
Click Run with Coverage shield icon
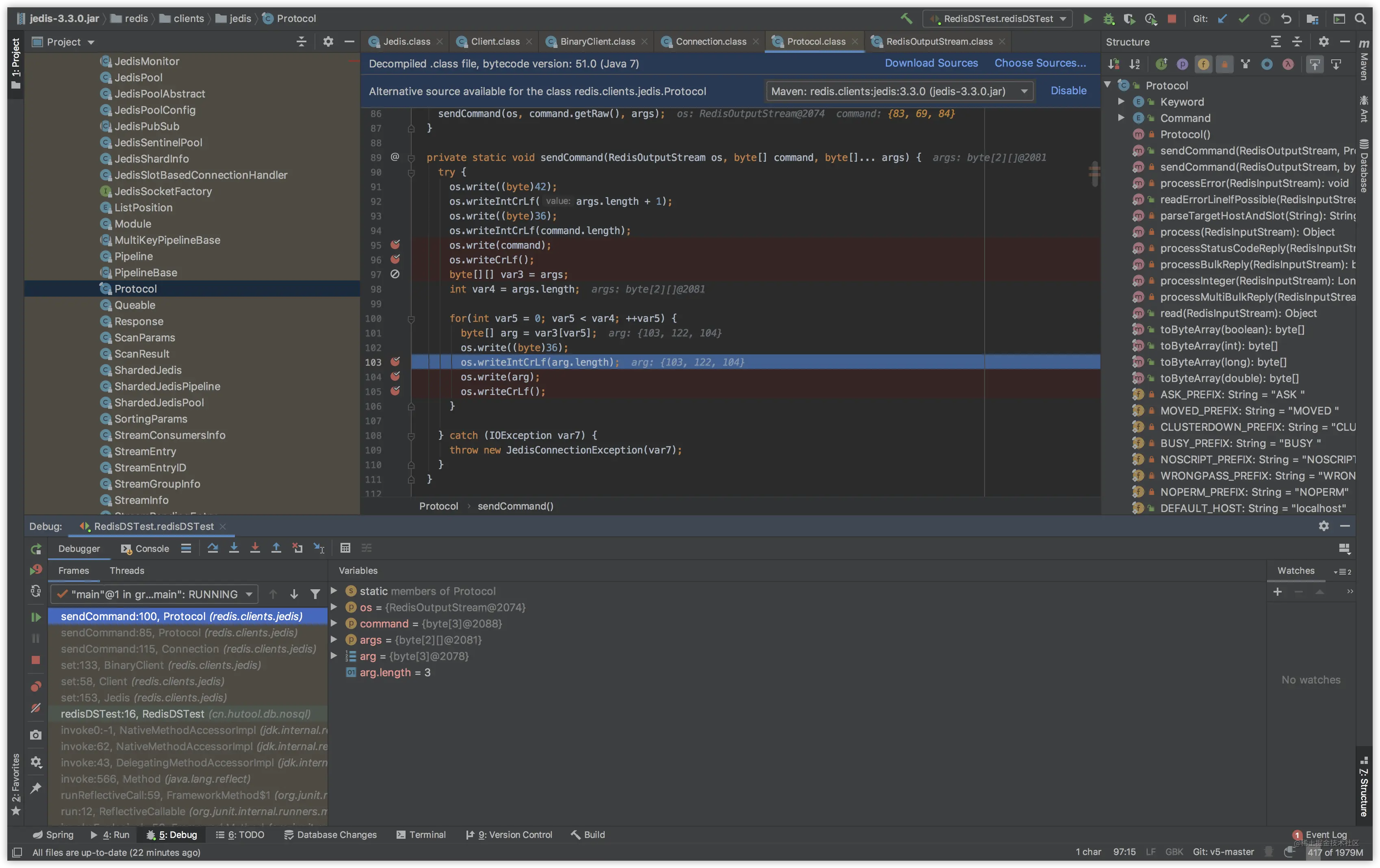coord(1129,18)
